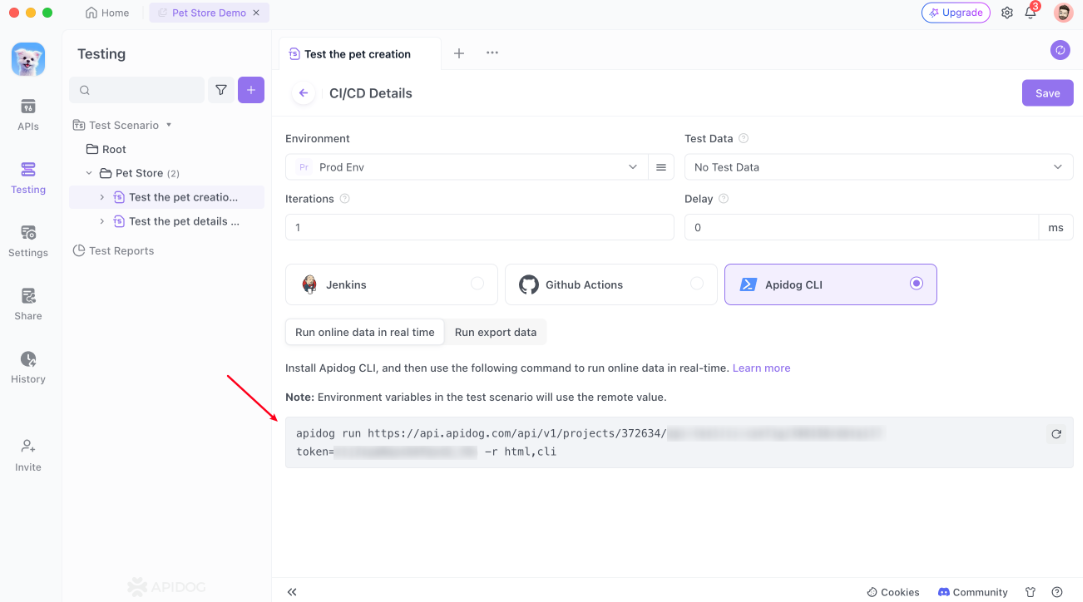
Task: Open the APIs panel in the sidebar
Action: [x=28, y=110]
